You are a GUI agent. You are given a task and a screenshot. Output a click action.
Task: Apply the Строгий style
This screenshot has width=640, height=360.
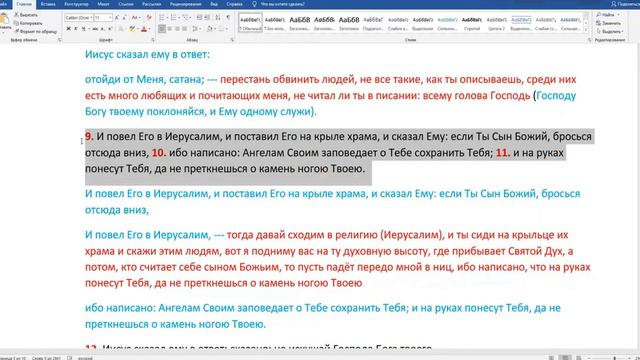coord(472,23)
